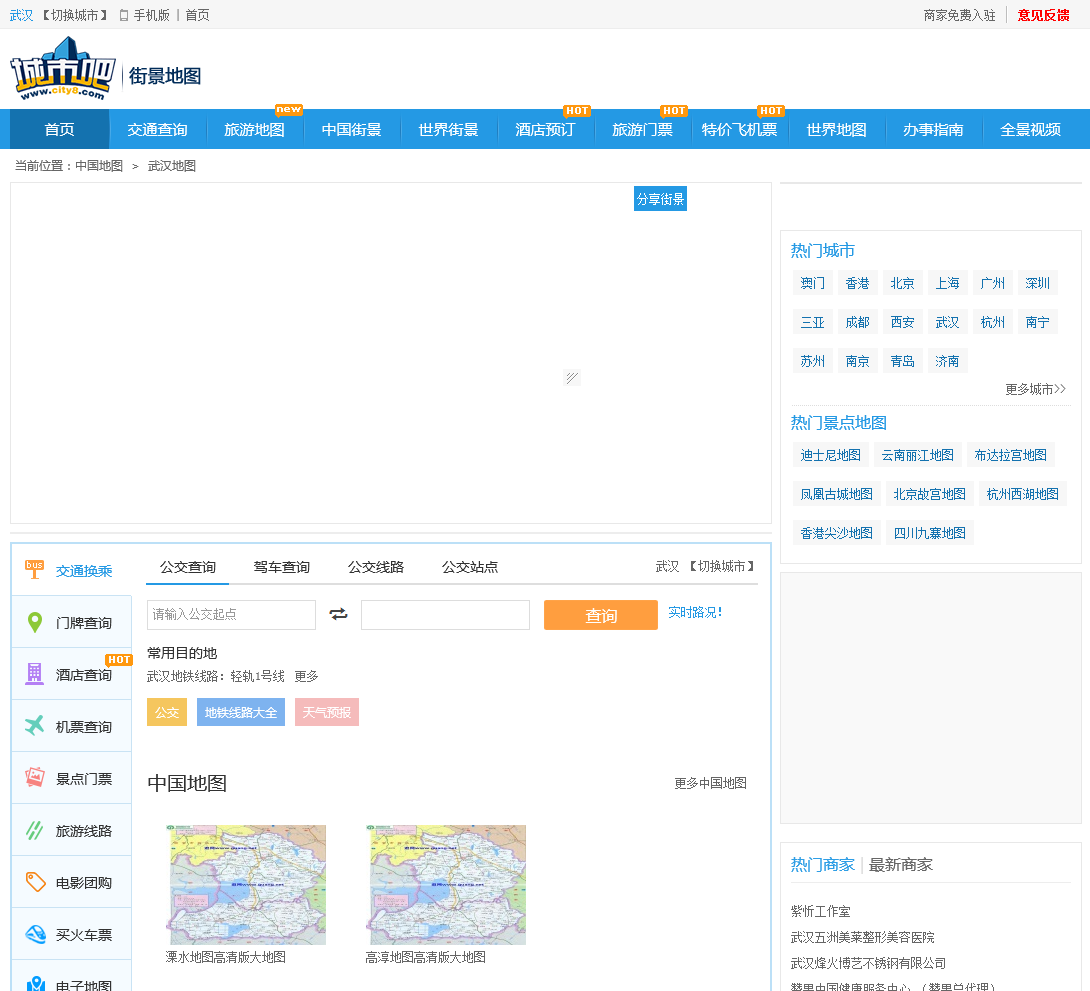Screen dimensions: 1090x991
Task: Expand 更多城市>> list
Action: pyautogui.click(x=1035, y=389)
